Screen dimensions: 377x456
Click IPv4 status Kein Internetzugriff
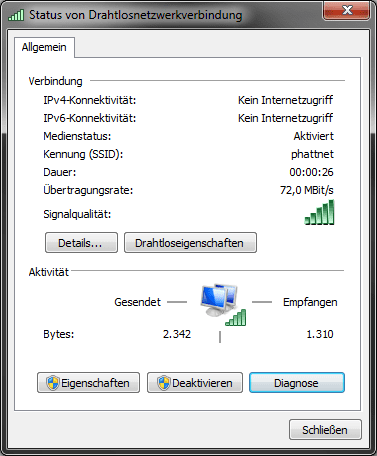285,100
